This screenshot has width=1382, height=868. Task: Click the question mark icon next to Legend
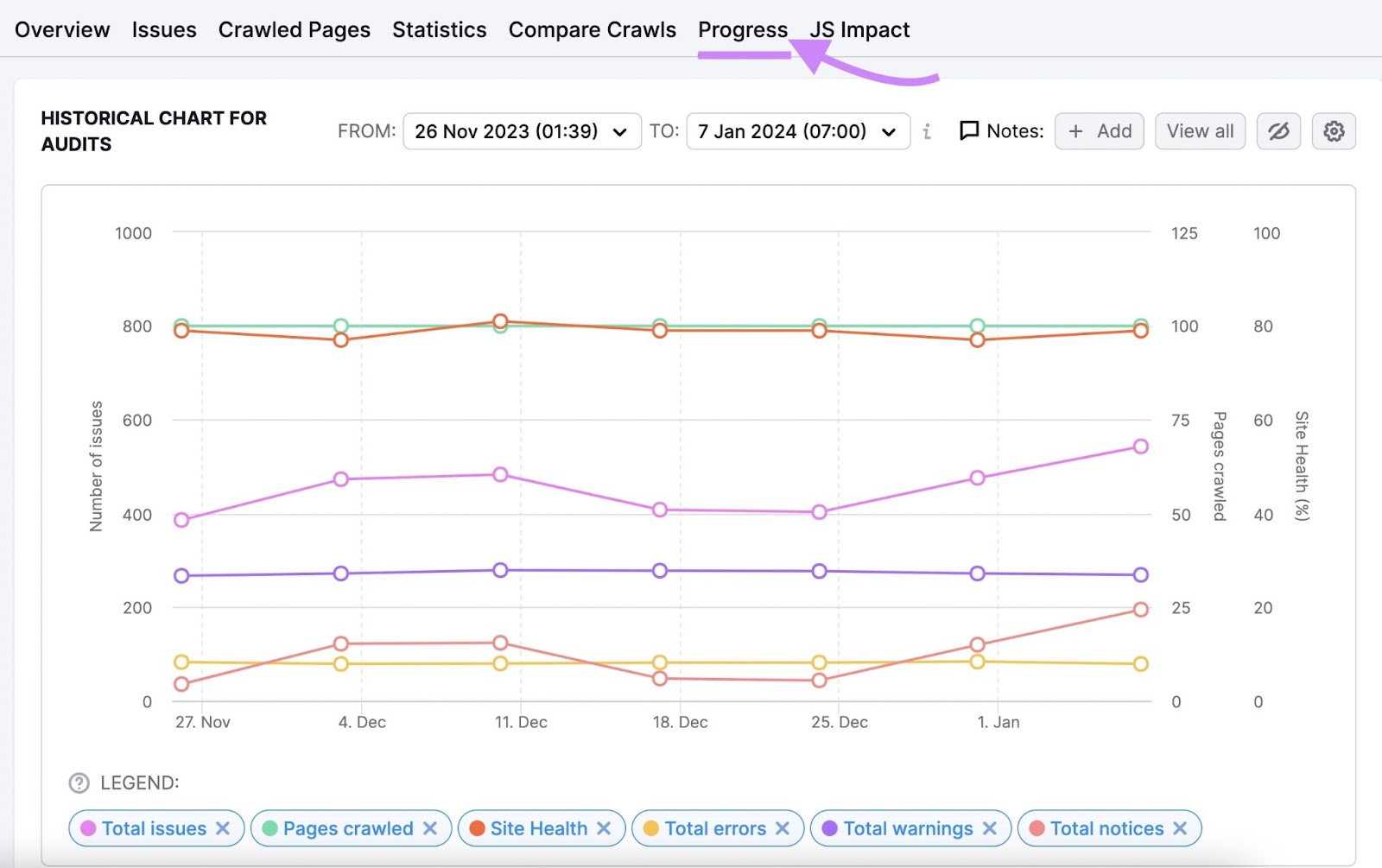(x=79, y=782)
